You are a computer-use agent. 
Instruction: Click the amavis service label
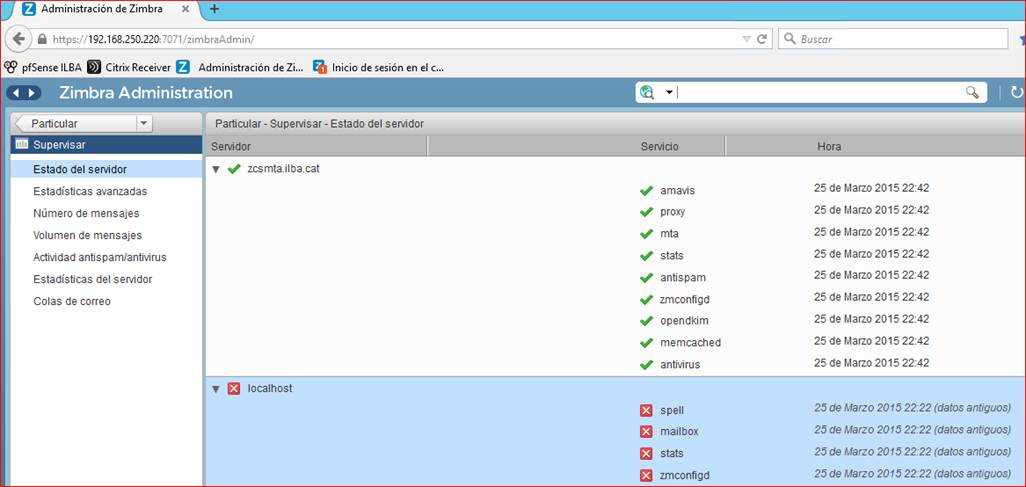pyautogui.click(x=677, y=190)
